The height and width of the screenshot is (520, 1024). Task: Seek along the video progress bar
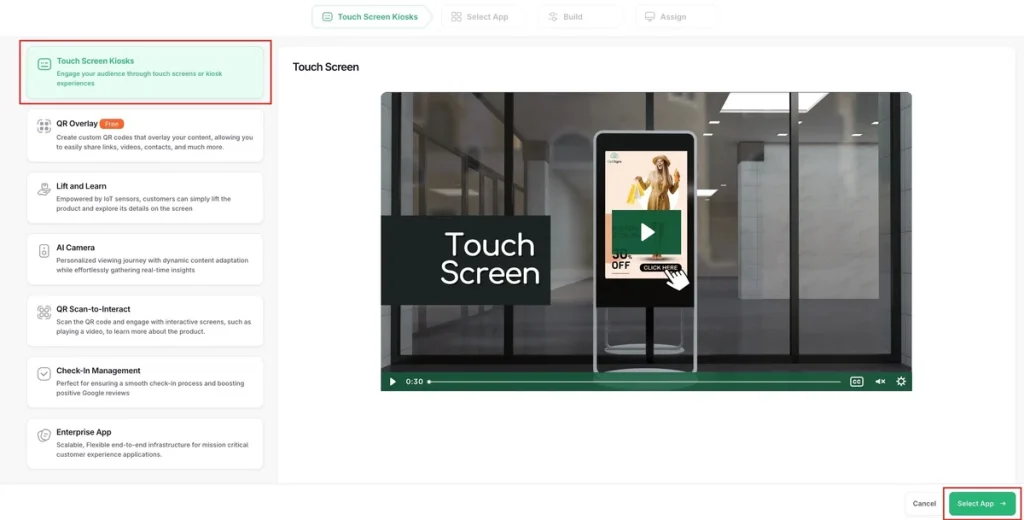point(635,381)
